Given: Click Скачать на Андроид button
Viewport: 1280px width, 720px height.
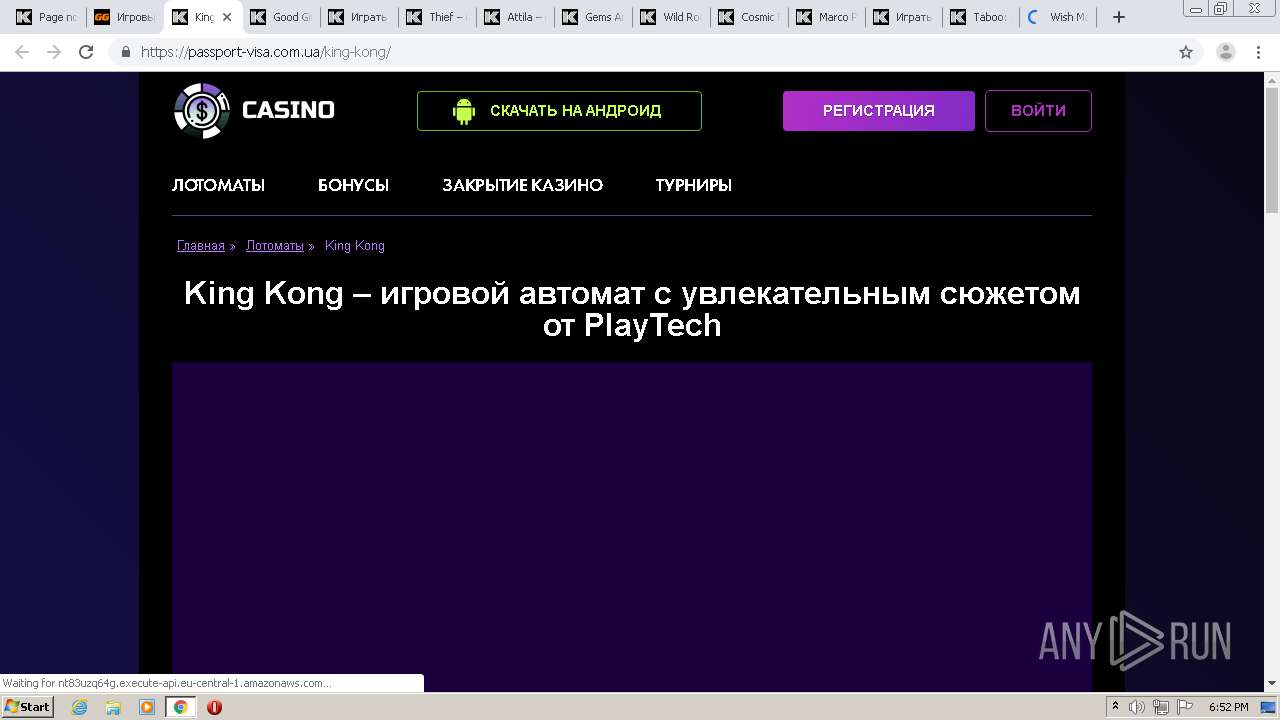Looking at the screenshot, I should [x=559, y=111].
